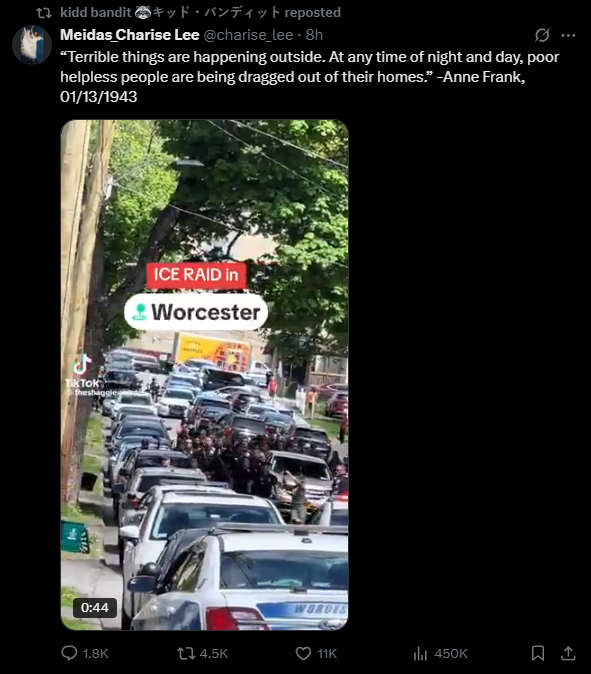Click the 0:44 video duration badge
This screenshot has height=674, width=591.
95,607
